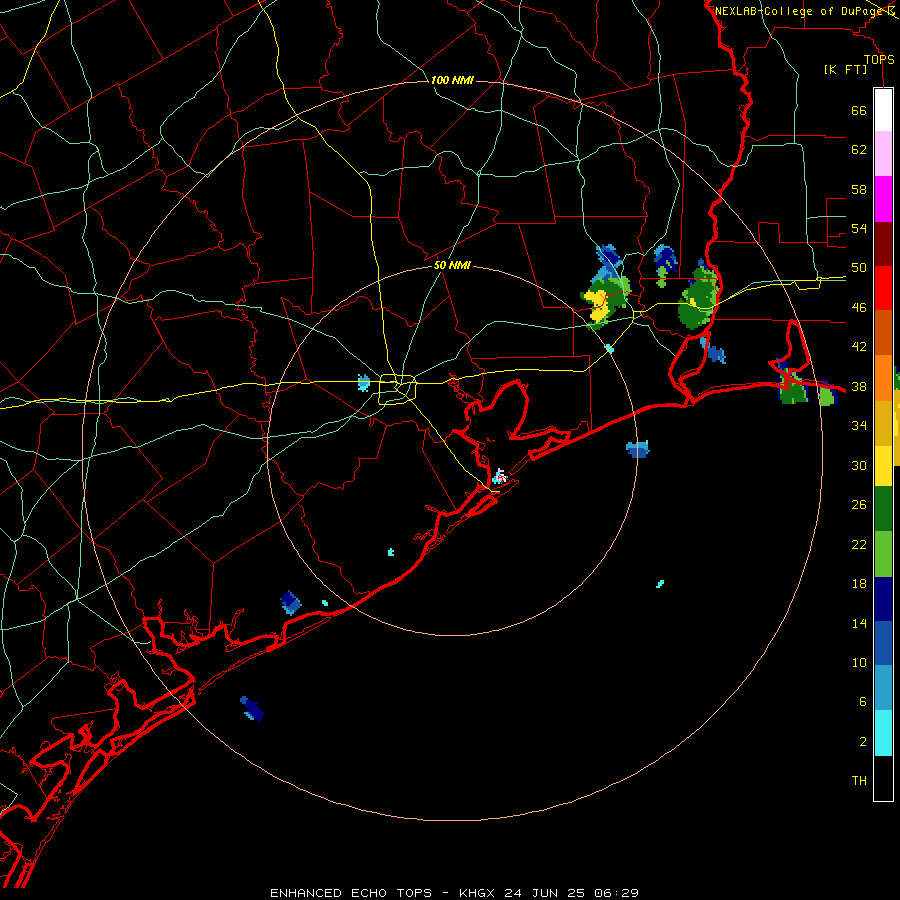Click the legend value 66
900x900 pixels.
[x=859, y=111]
